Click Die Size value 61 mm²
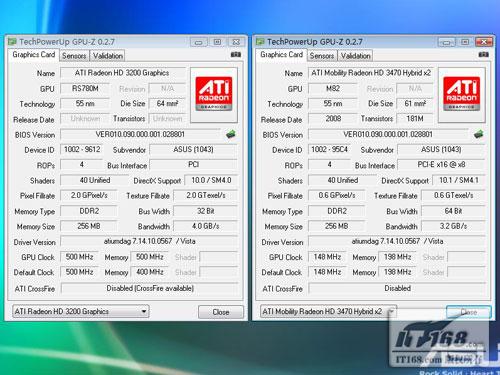 [415, 104]
